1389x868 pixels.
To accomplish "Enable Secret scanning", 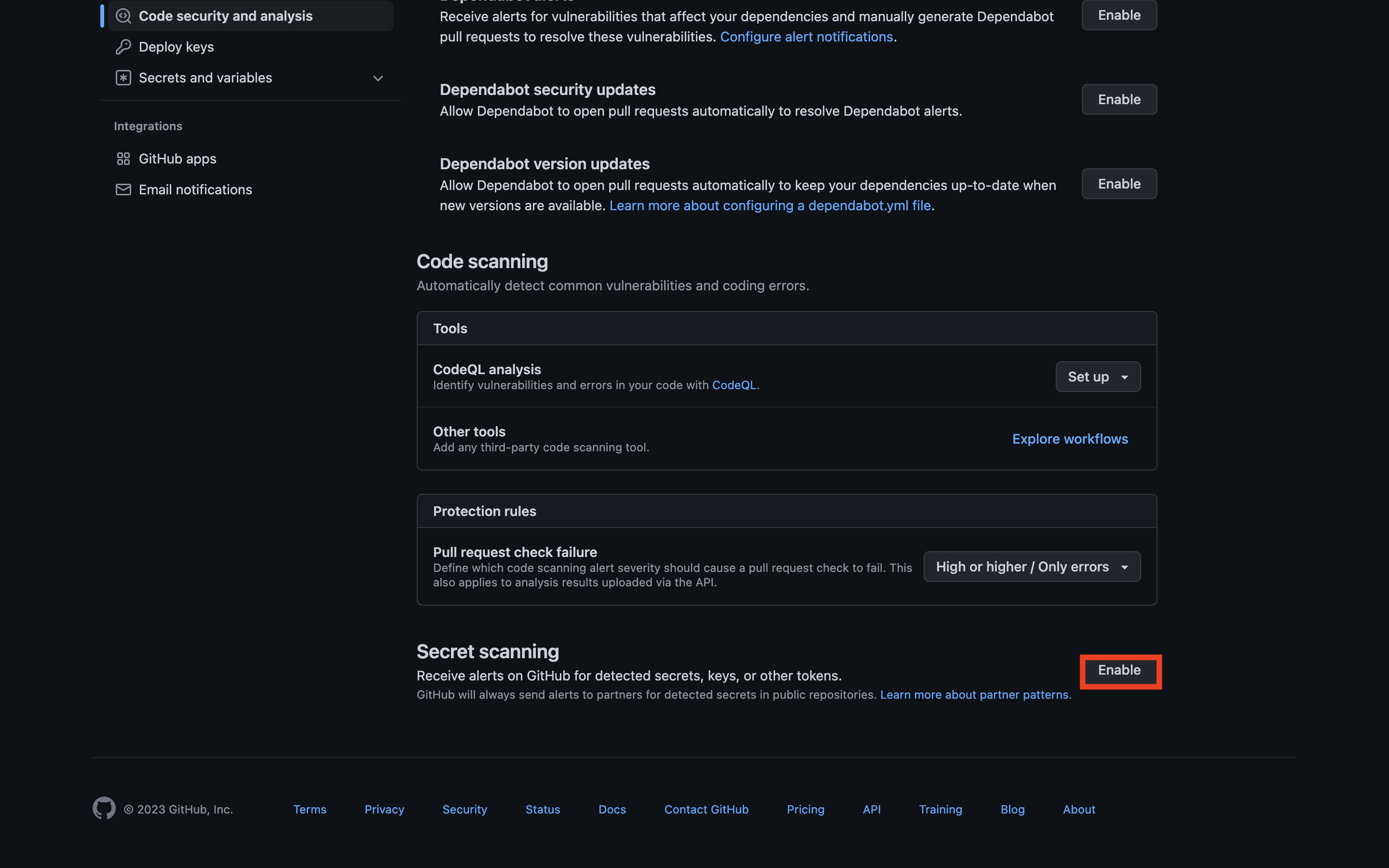I will coord(1118,670).
